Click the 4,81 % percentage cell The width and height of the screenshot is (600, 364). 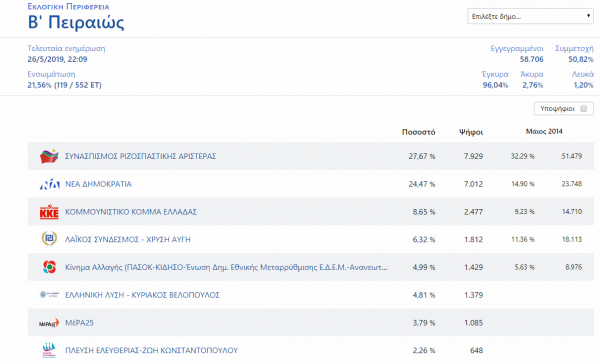point(424,295)
